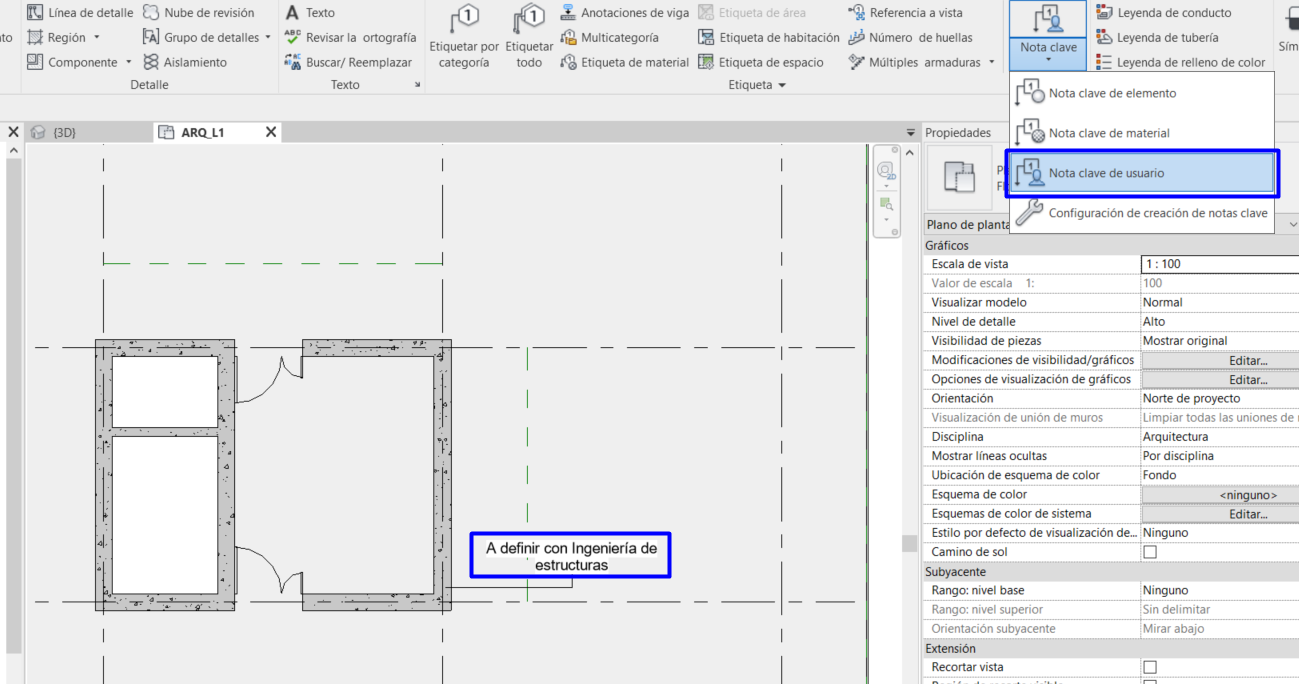
Task: Select Leyenda de relleno de color
Action: pos(1180,62)
